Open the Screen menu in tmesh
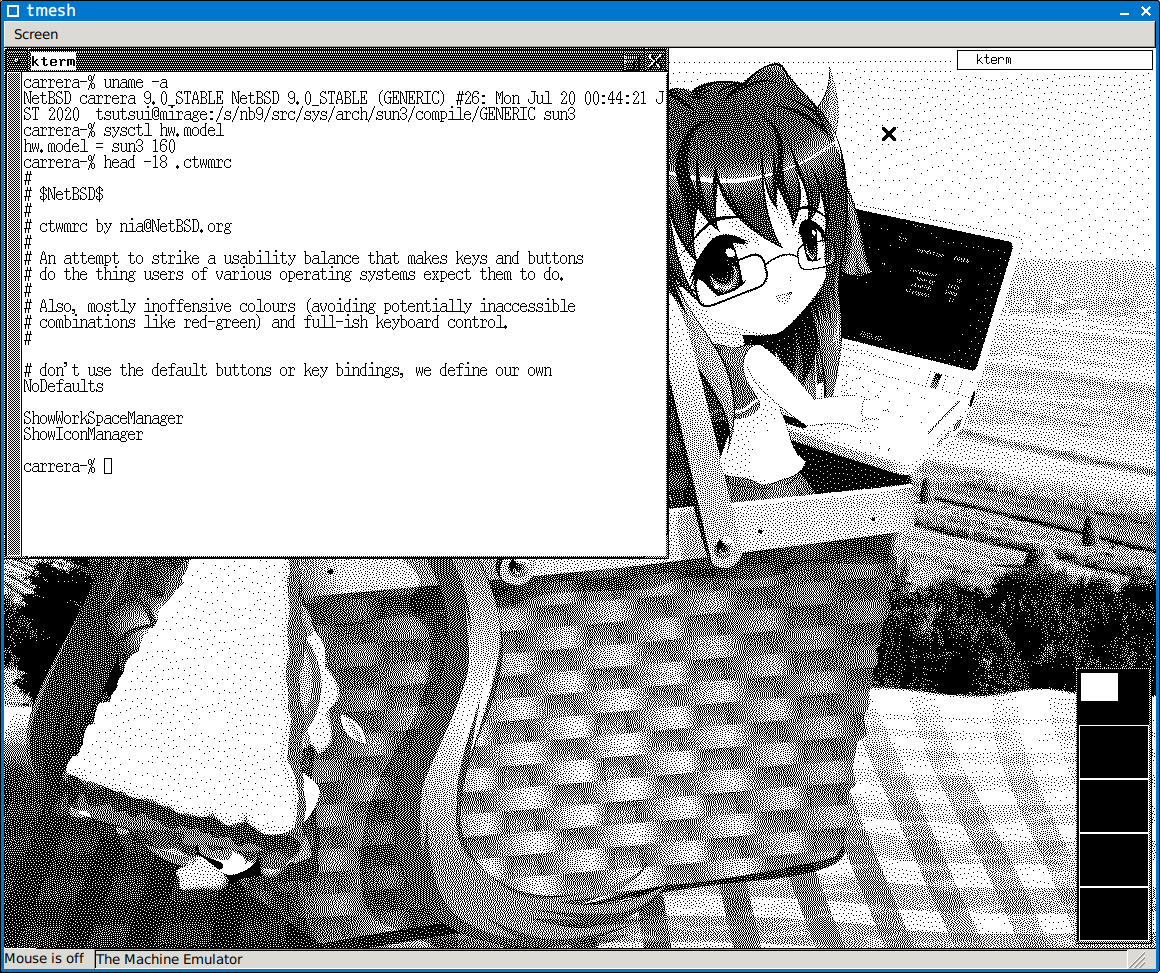The height and width of the screenshot is (973, 1160). (36, 34)
